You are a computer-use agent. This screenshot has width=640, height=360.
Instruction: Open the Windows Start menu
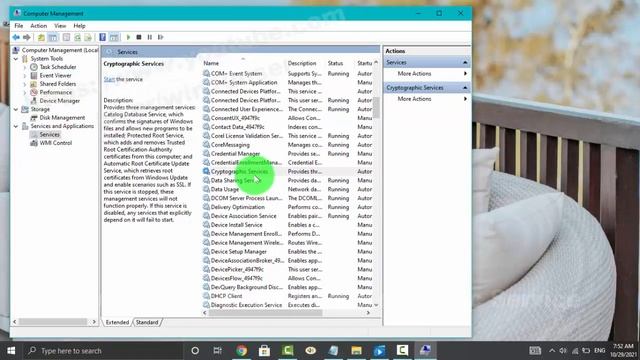coord(11,351)
